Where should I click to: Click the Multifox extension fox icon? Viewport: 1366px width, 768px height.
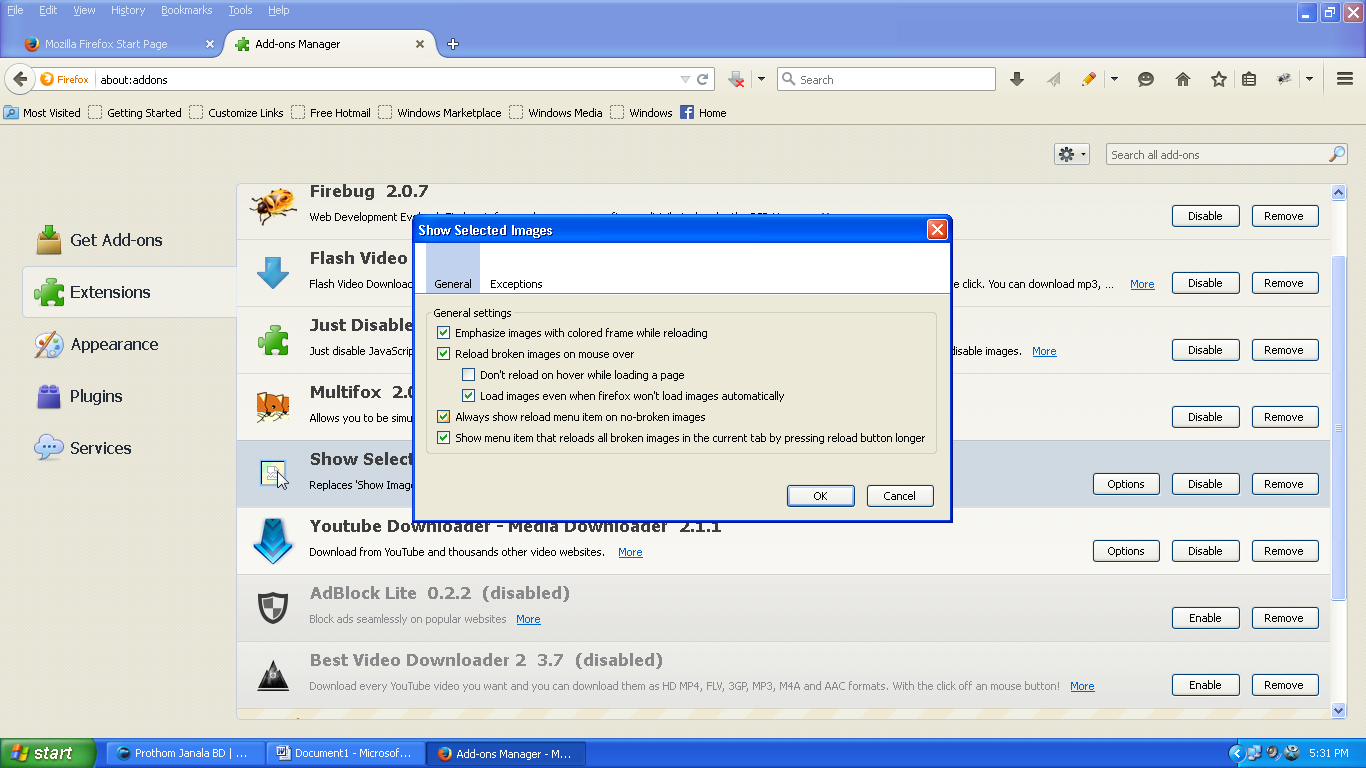[273, 406]
